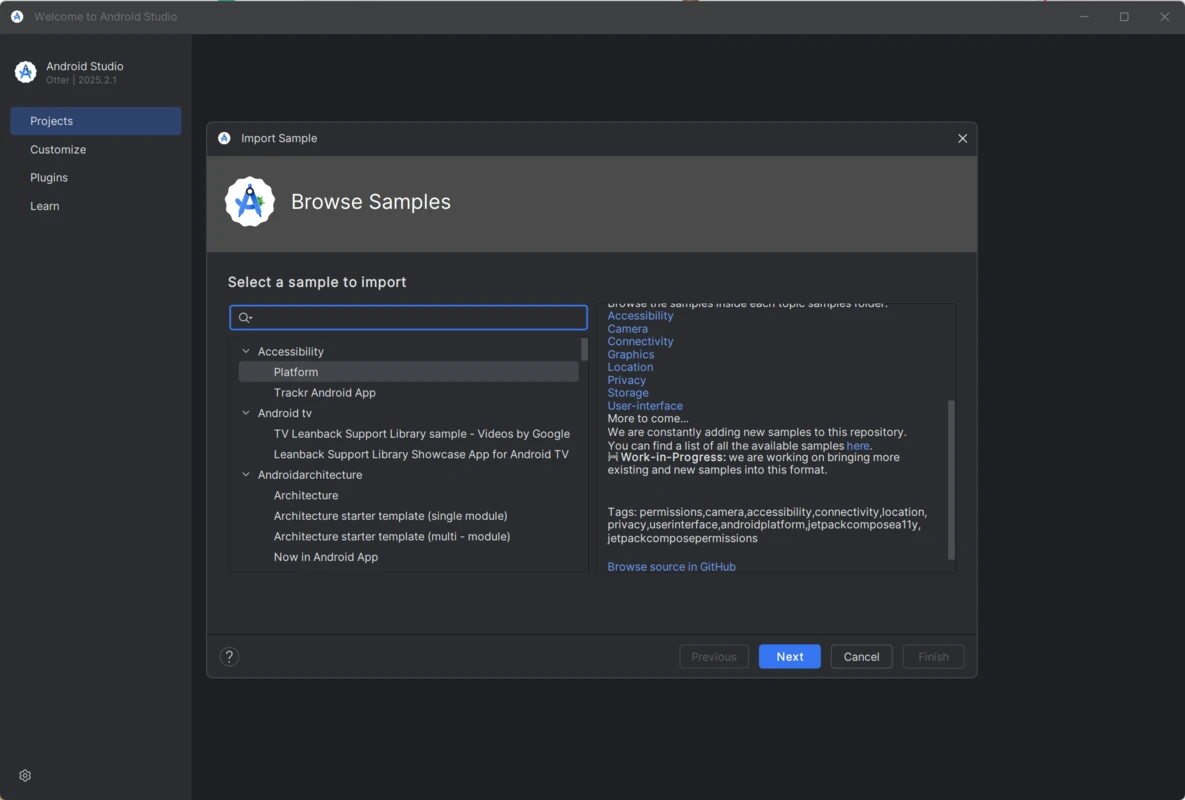The width and height of the screenshot is (1185, 800).
Task: Open the Privacy link in description
Action: (627, 380)
